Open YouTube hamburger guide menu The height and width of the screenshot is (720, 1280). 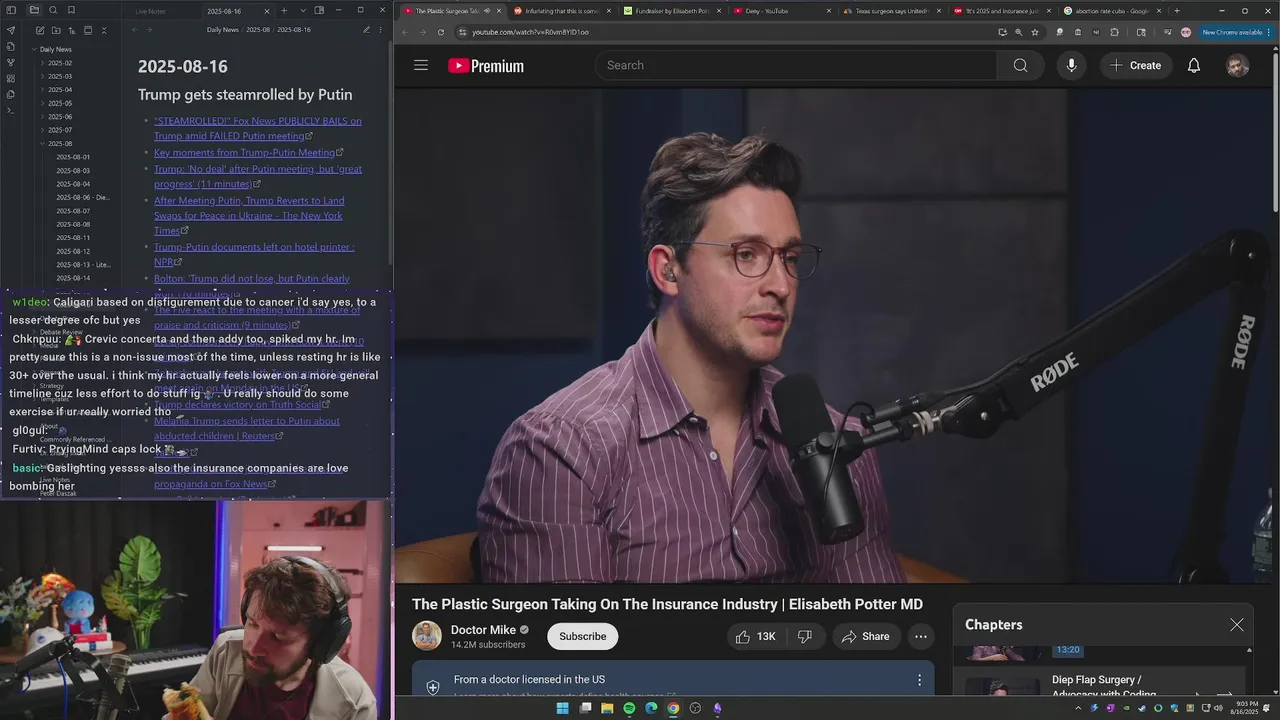click(x=421, y=65)
